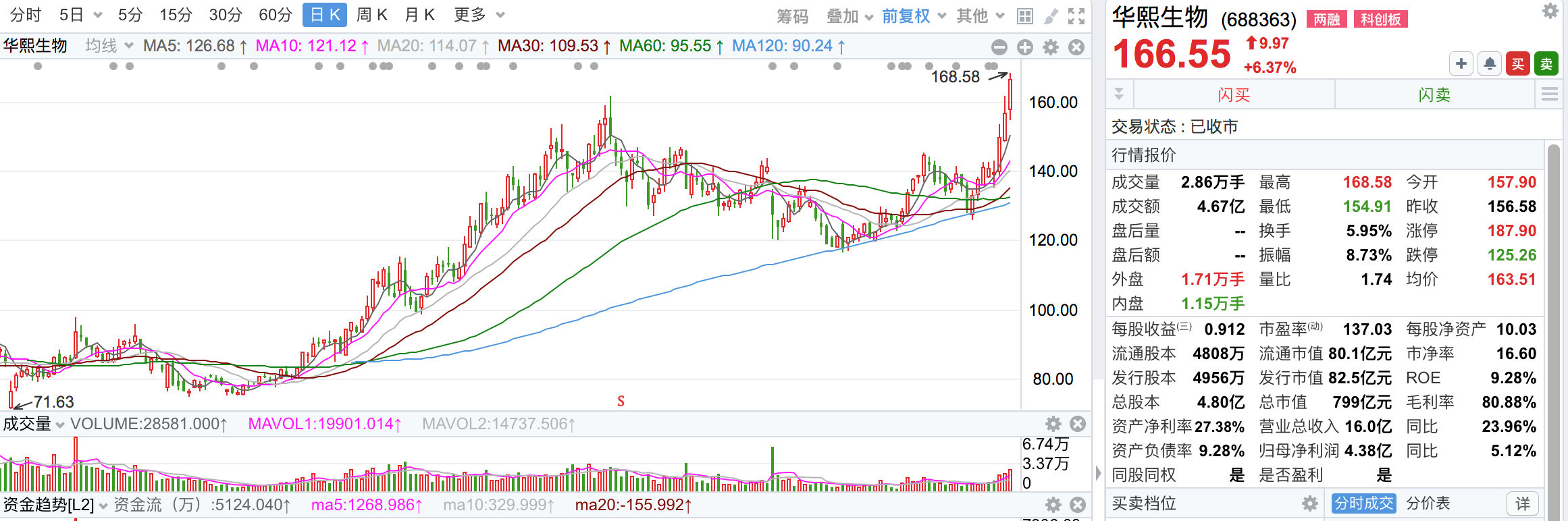This screenshot has width=1568, height=521.
Task: Expand the 均线 indicator dropdown
Action: point(109,46)
